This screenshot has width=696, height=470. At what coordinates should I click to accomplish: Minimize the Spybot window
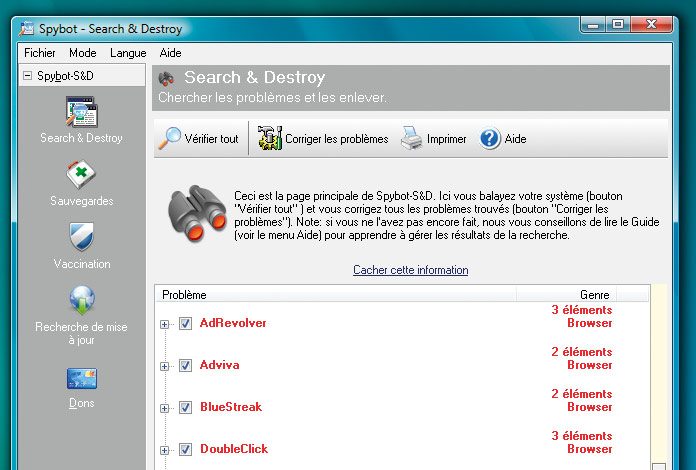coord(593,25)
